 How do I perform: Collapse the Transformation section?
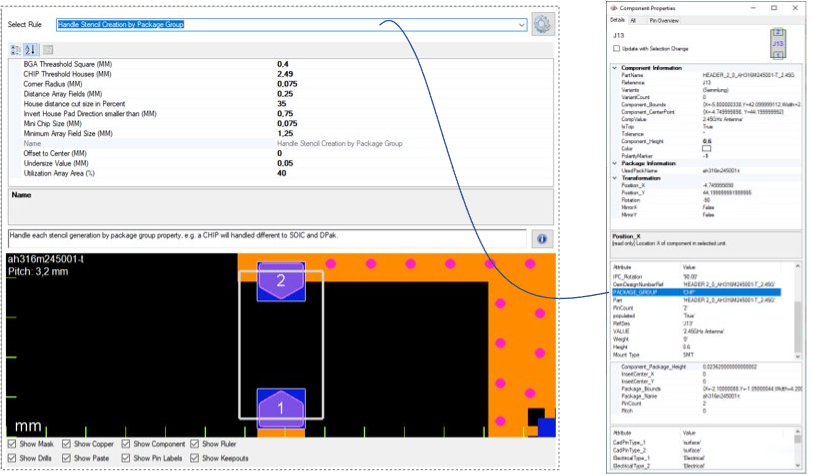tap(615, 178)
